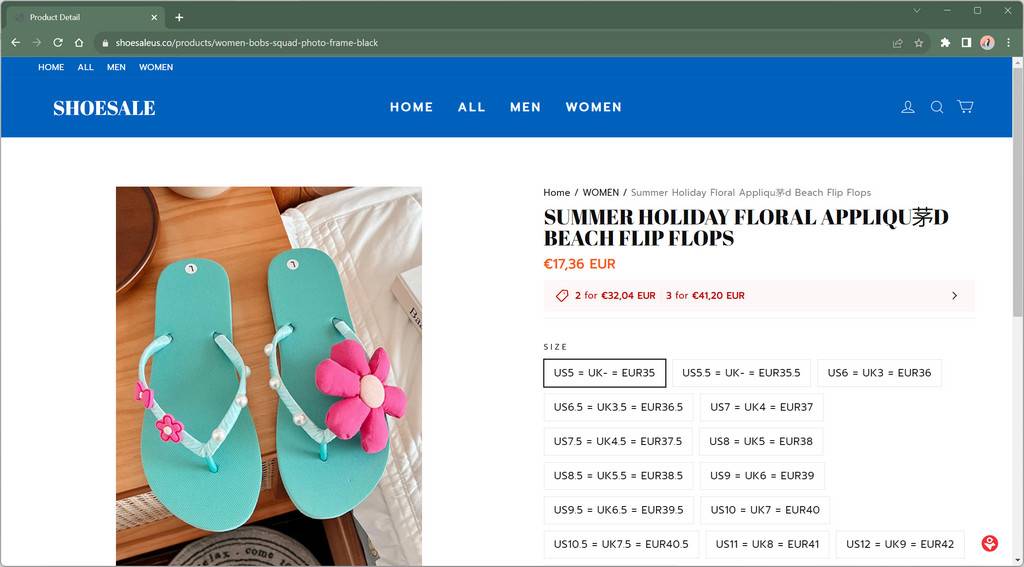Open the account login icon

click(908, 107)
